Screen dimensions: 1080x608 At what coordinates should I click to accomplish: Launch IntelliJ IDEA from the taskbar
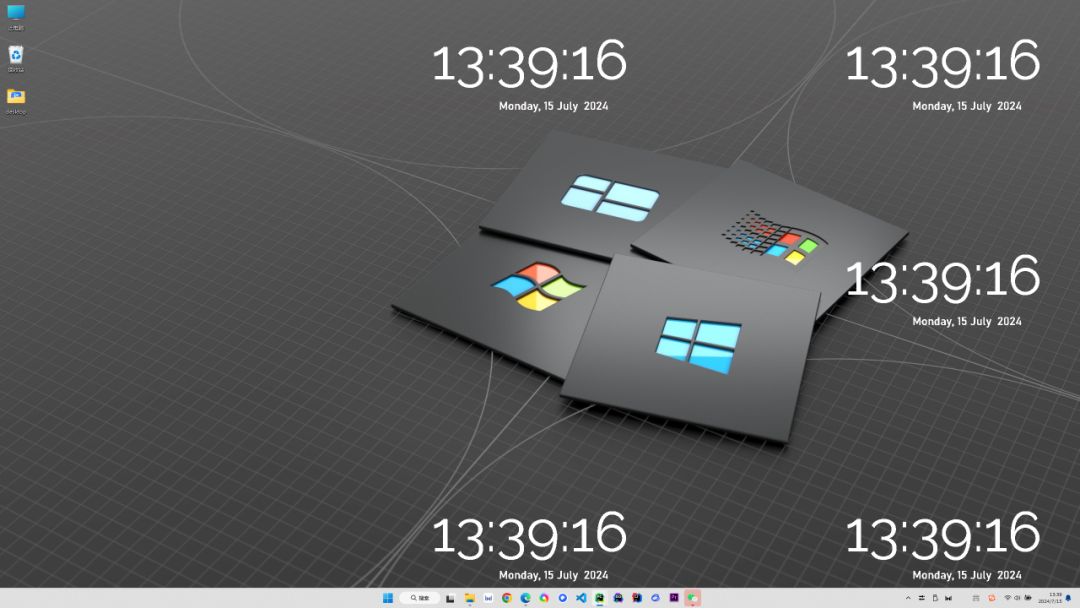[x=636, y=598]
